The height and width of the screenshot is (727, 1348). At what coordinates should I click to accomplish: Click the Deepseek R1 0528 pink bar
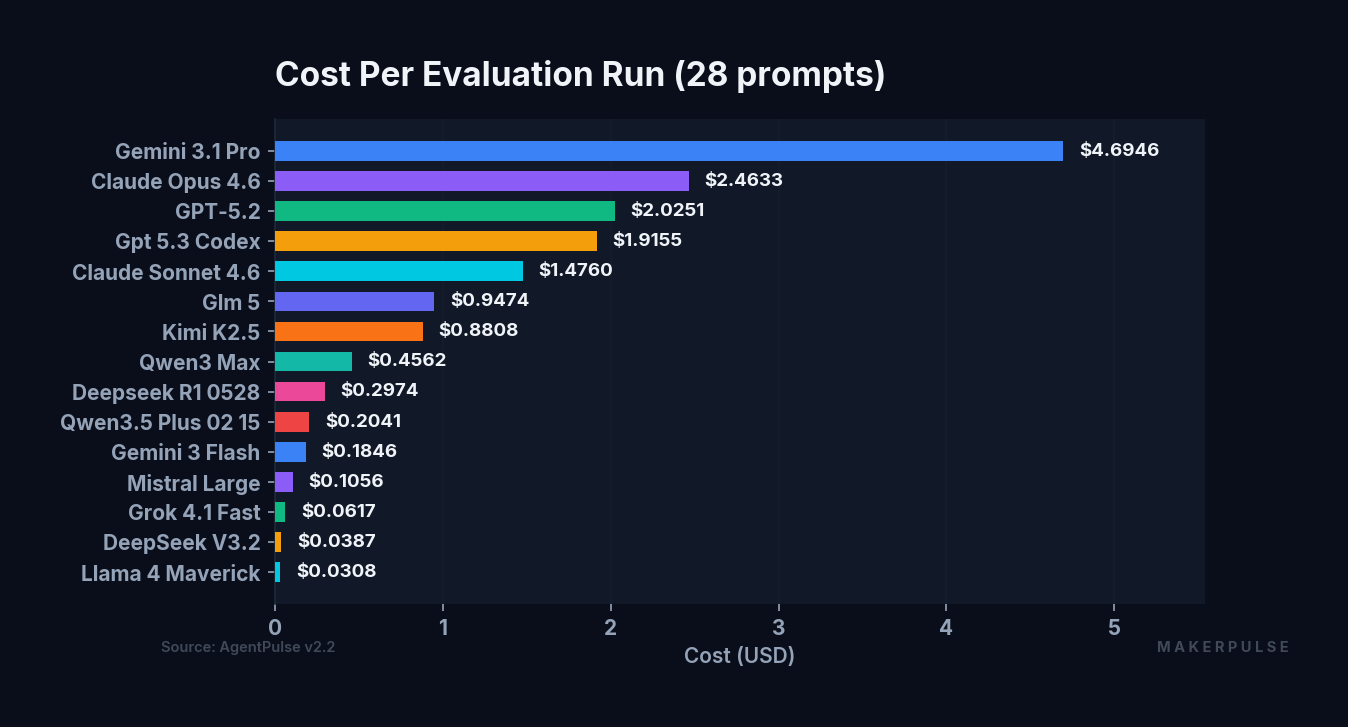(300, 391)
